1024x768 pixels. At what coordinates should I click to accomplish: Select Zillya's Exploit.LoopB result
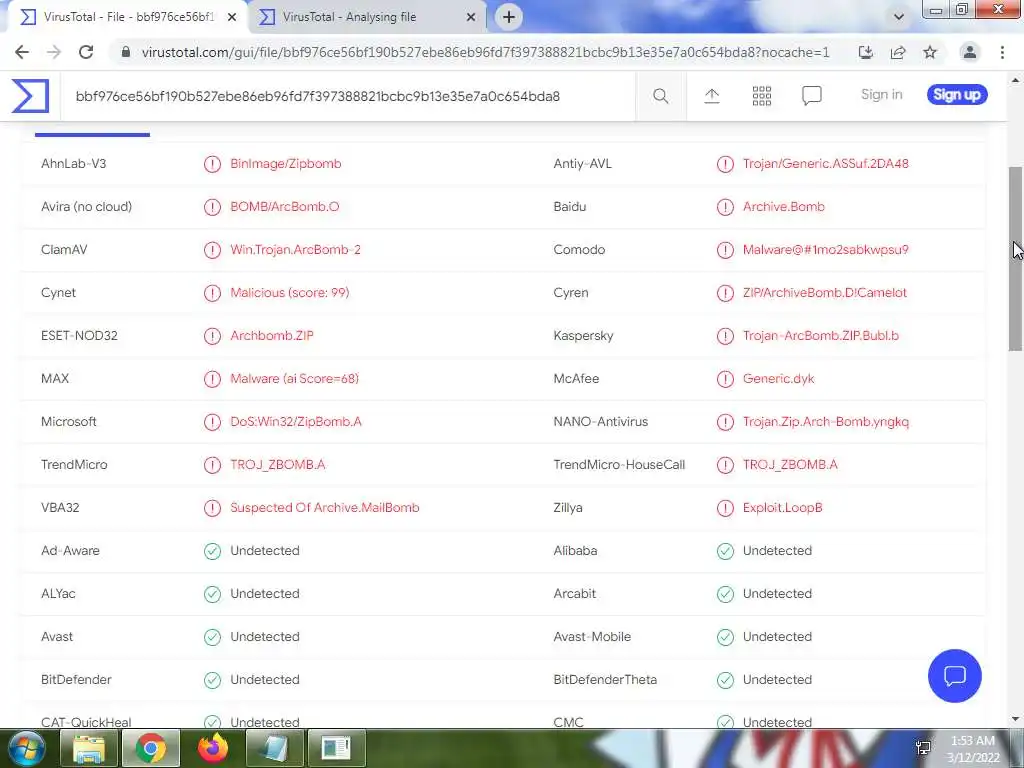(782, 508)
